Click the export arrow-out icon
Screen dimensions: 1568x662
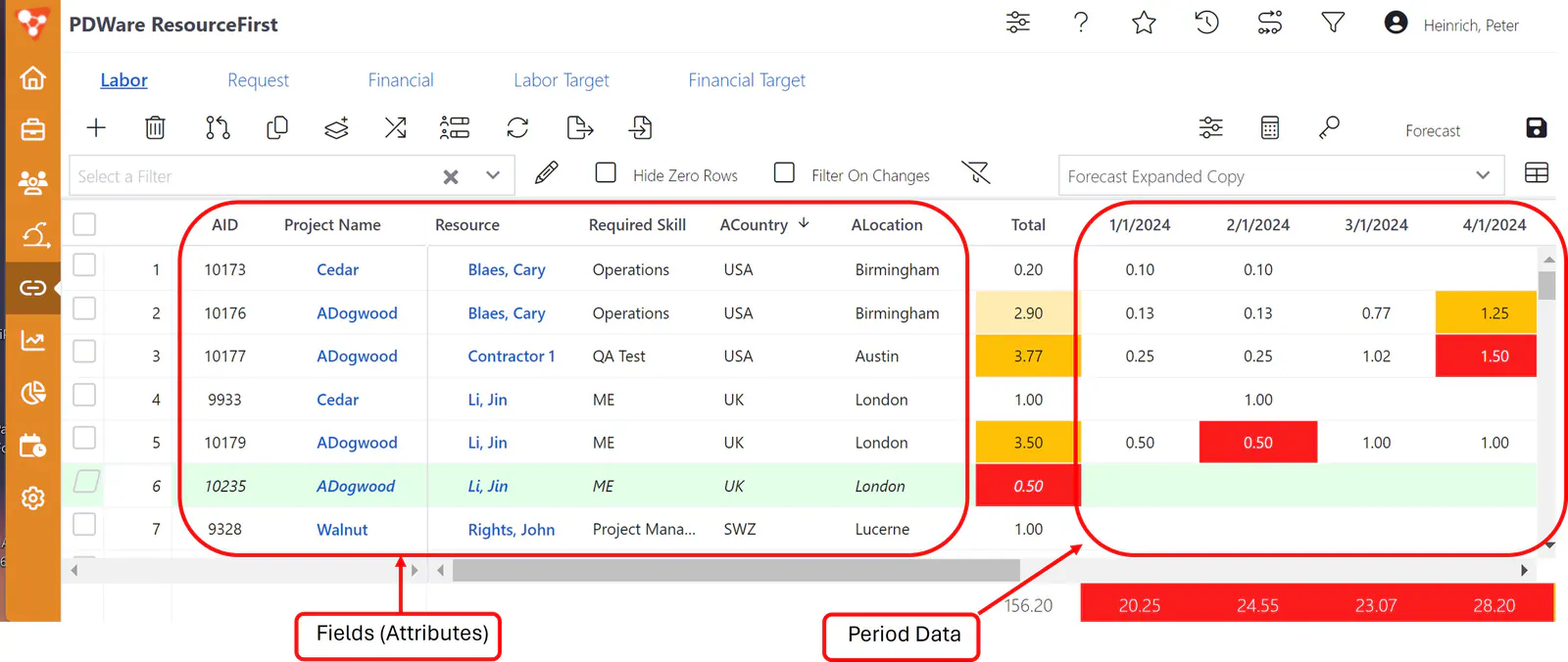coord(580,127)
